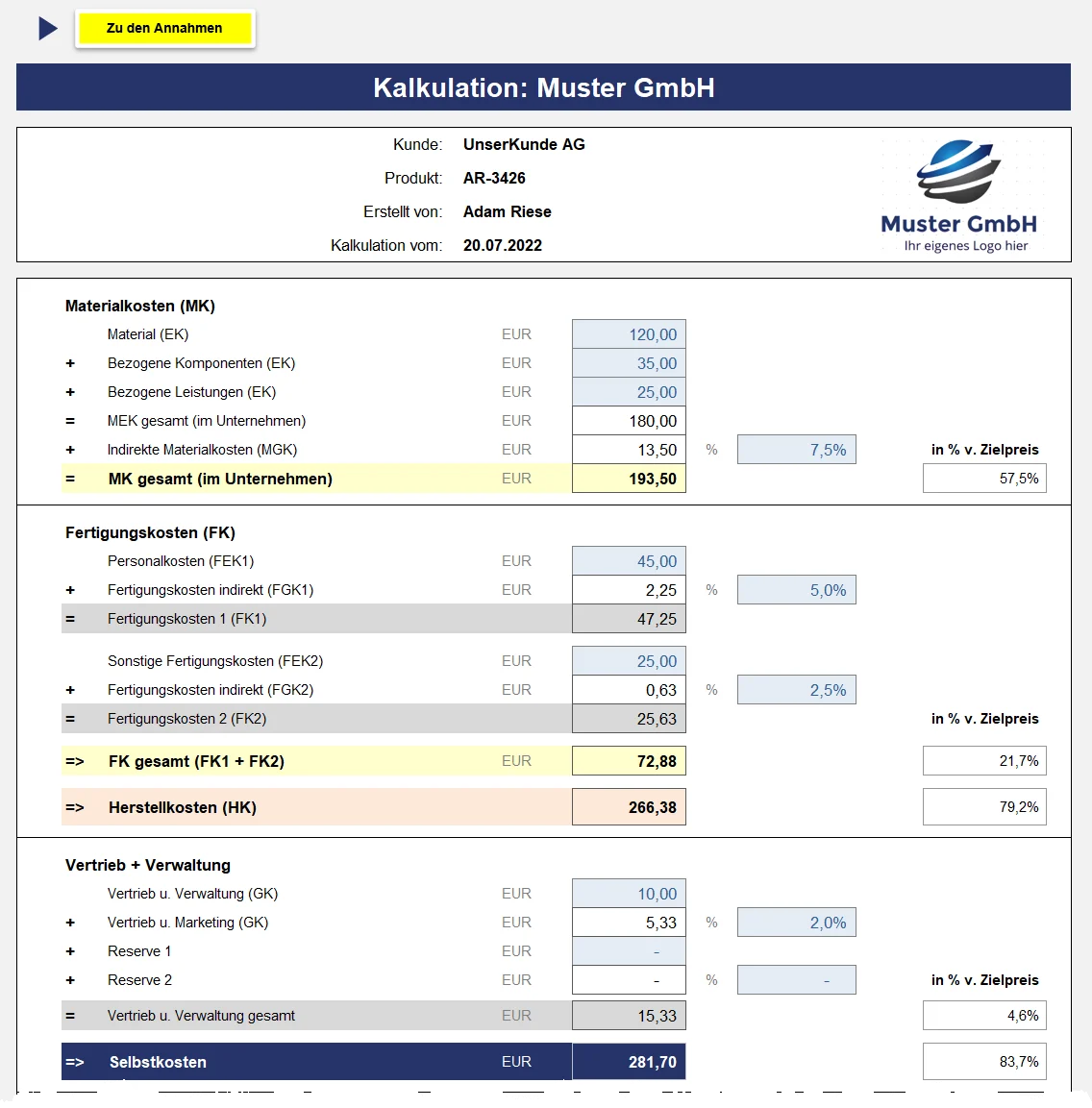Click FGK2 amount 0,63
The width and height of the screenshot is (1092, 1108).
[x=629, y=690]
